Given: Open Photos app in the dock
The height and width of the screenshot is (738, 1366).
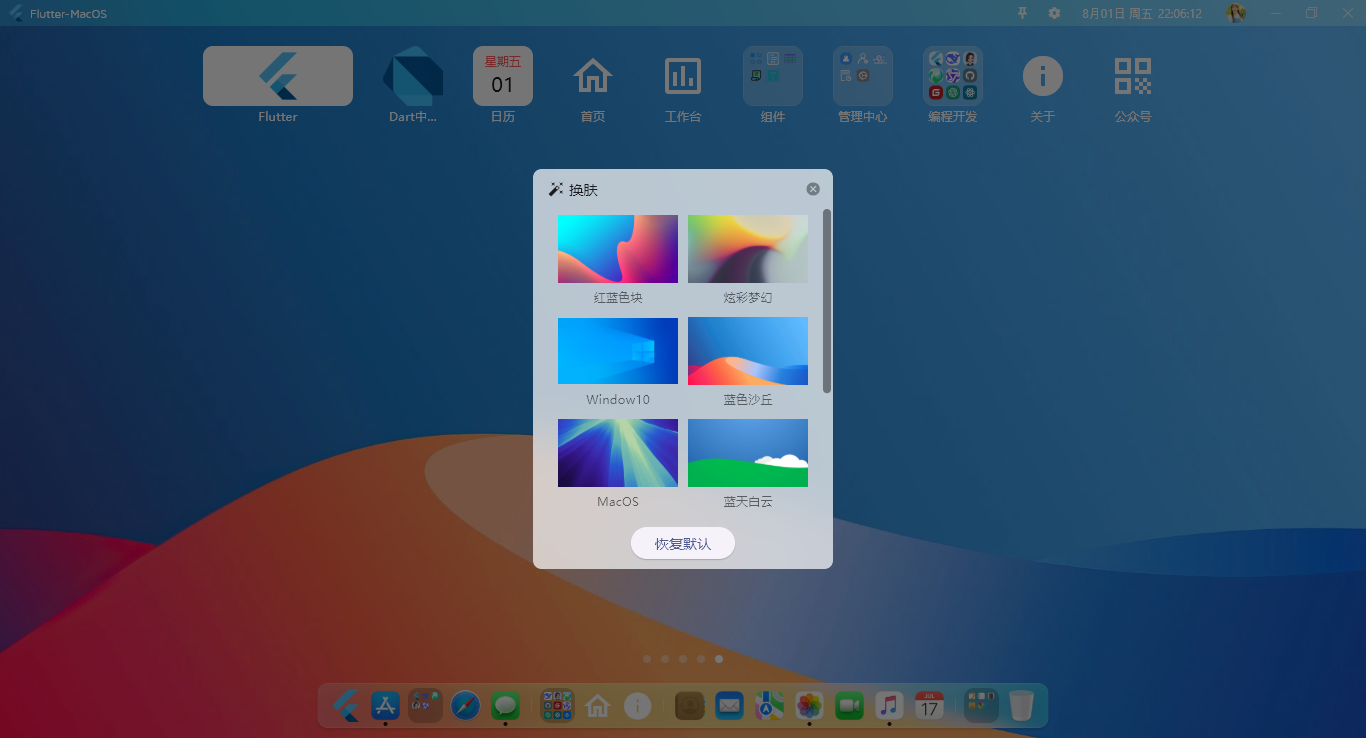Looking at the screenshot, I should (809, 705).
